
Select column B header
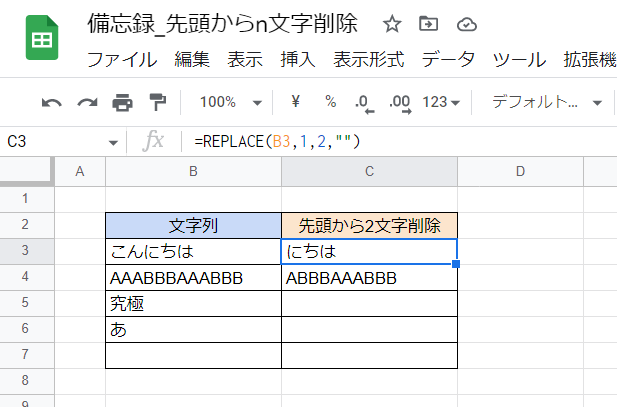point(193,172)
